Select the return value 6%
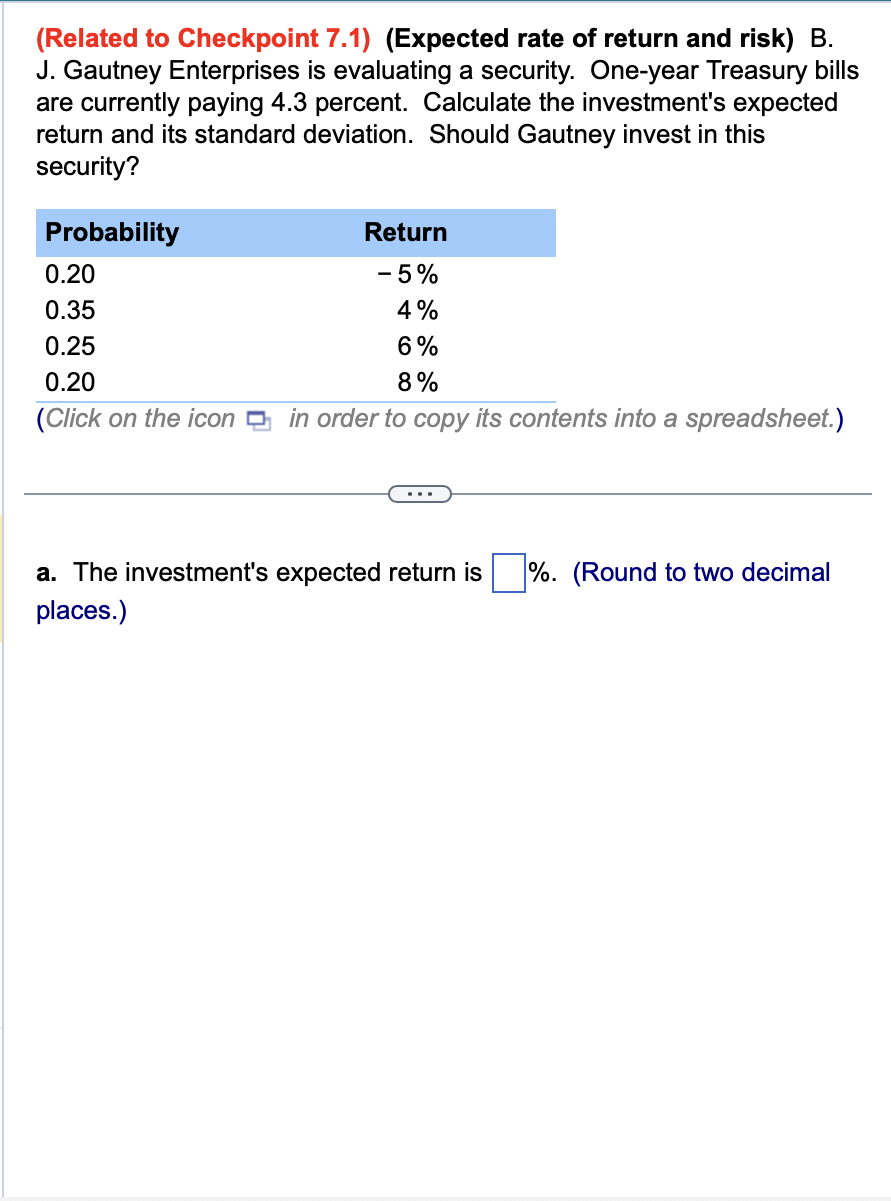The image size is (891, 1201). tap(418, 346)
